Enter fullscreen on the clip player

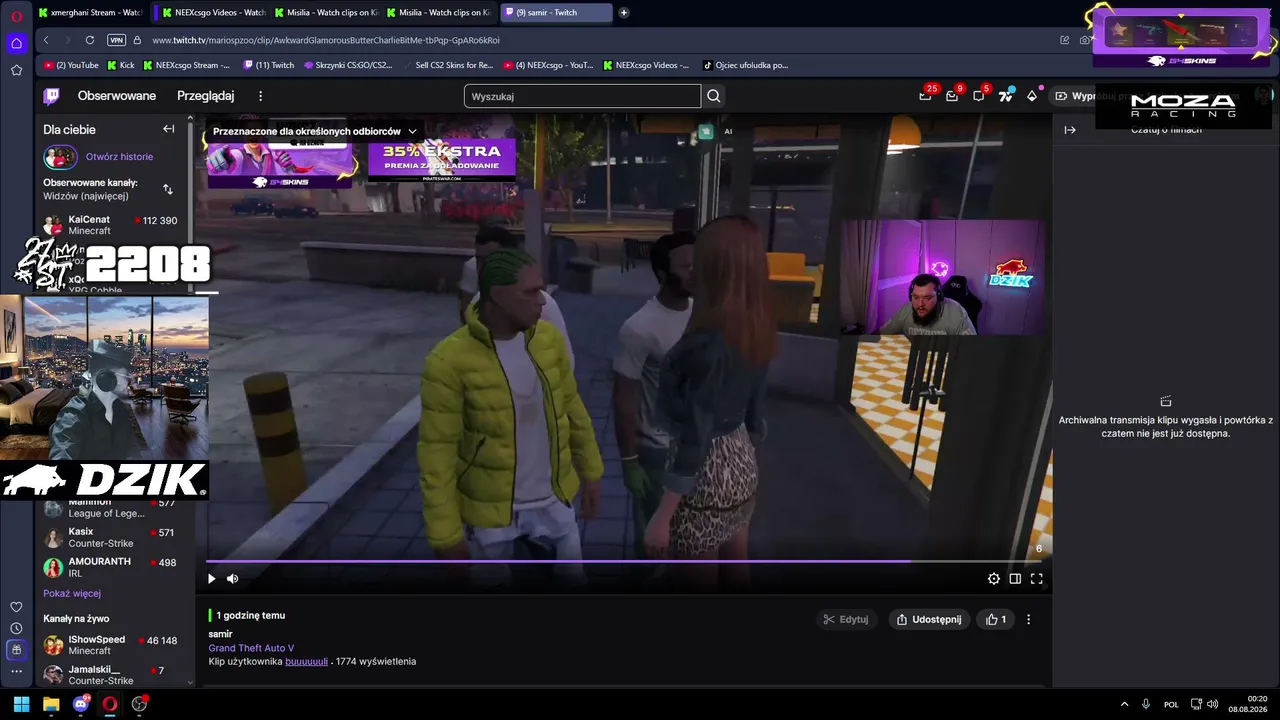coord(1037,578)
